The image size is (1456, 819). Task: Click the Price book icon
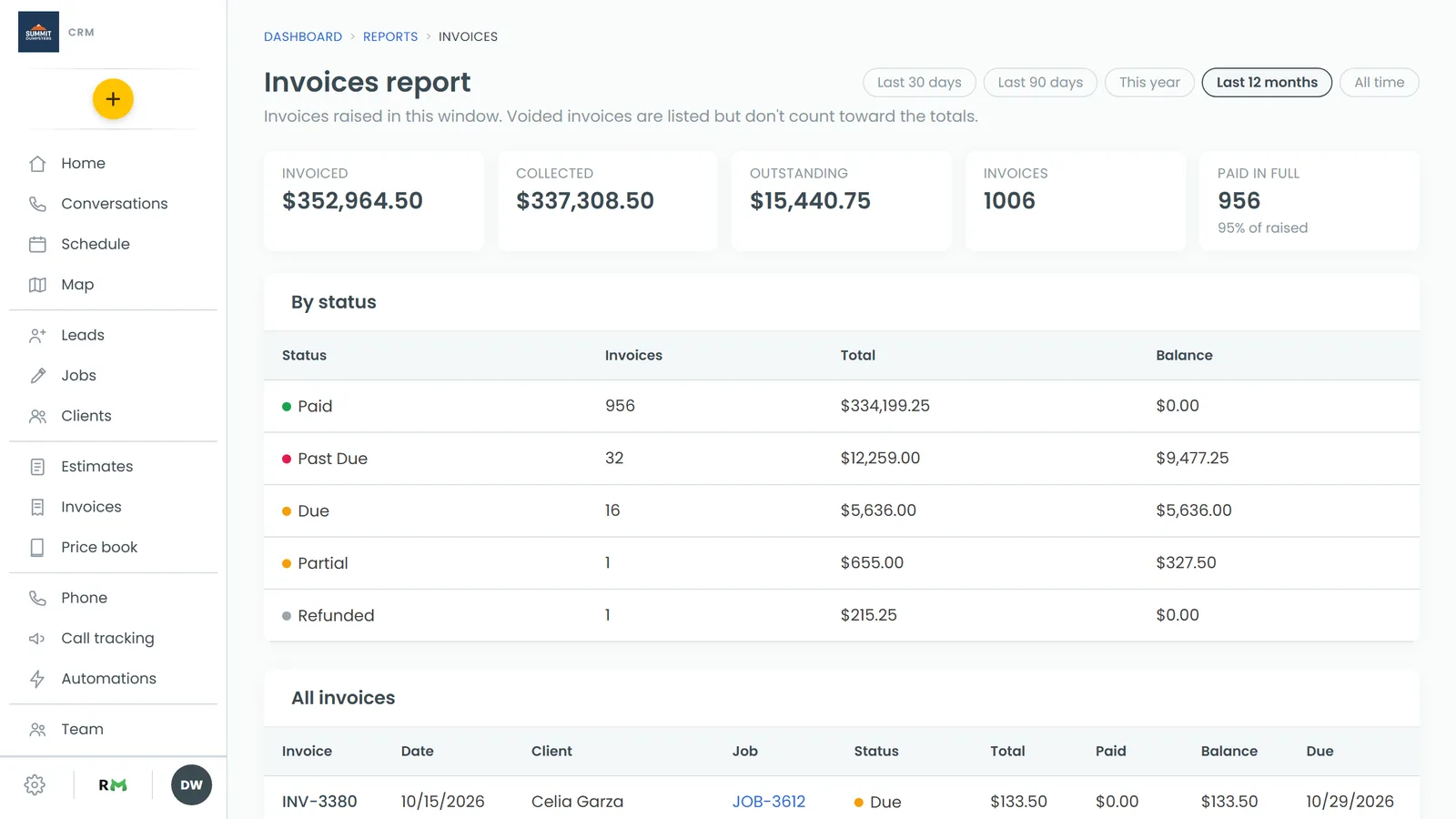click(37, 547)
